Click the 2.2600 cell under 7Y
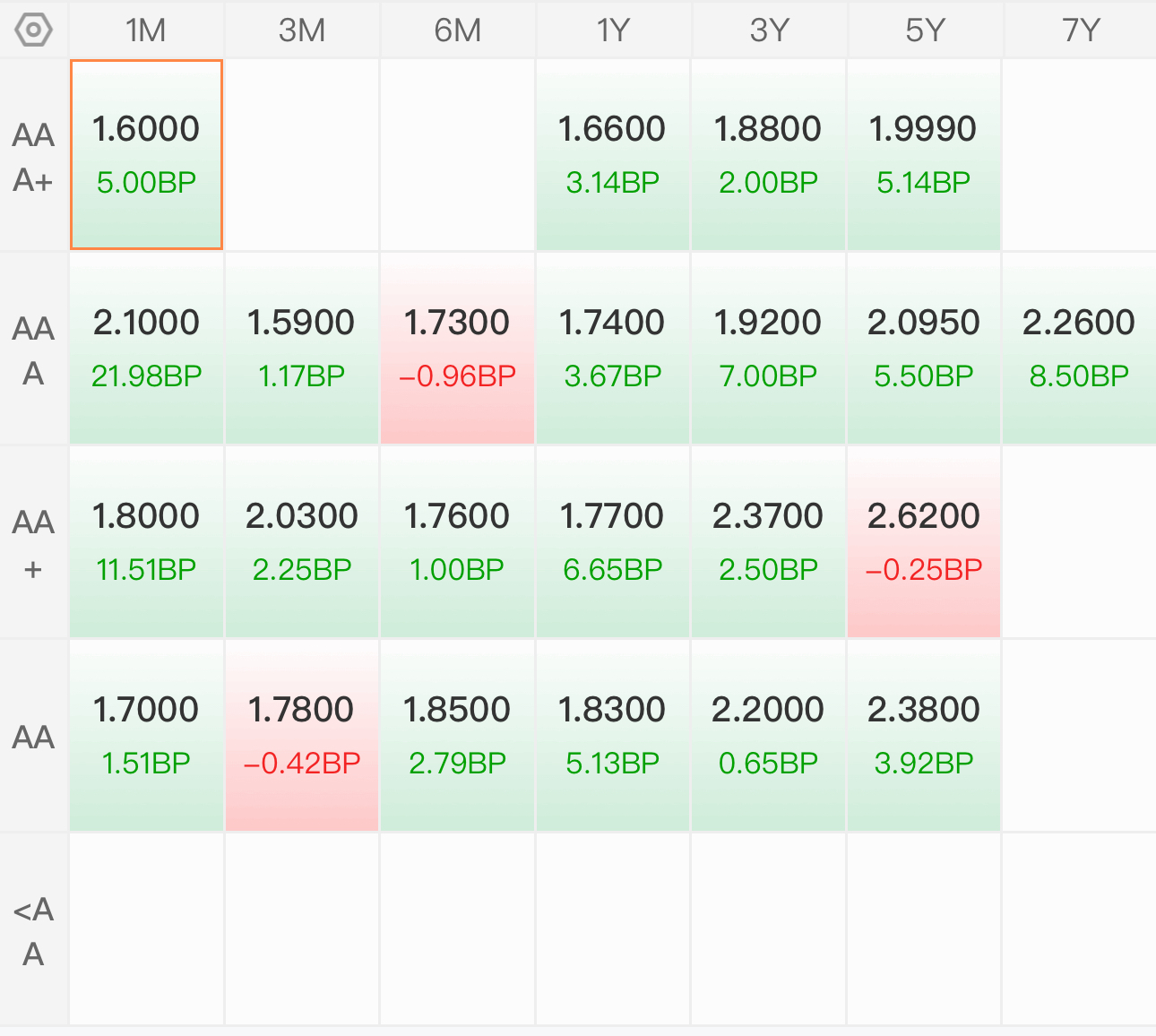The height and width of the screenshot is (1036, 1156). pyautogui.click(x=1079, y=349)
